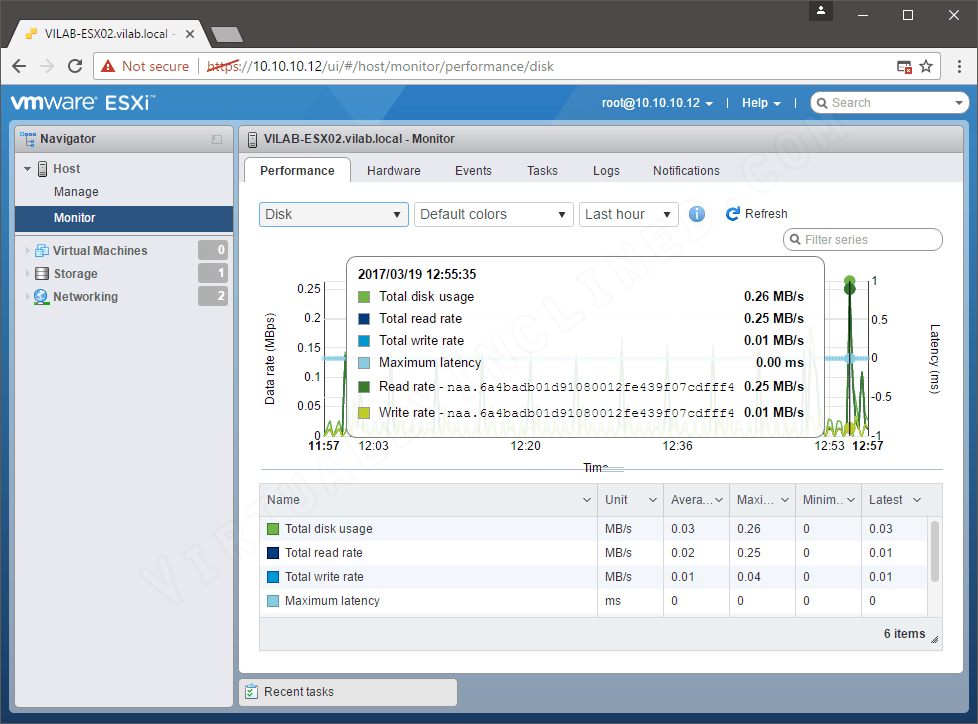978x724 pixels.
Task: Expand the Storage node
Action: (x=27, y=274)
